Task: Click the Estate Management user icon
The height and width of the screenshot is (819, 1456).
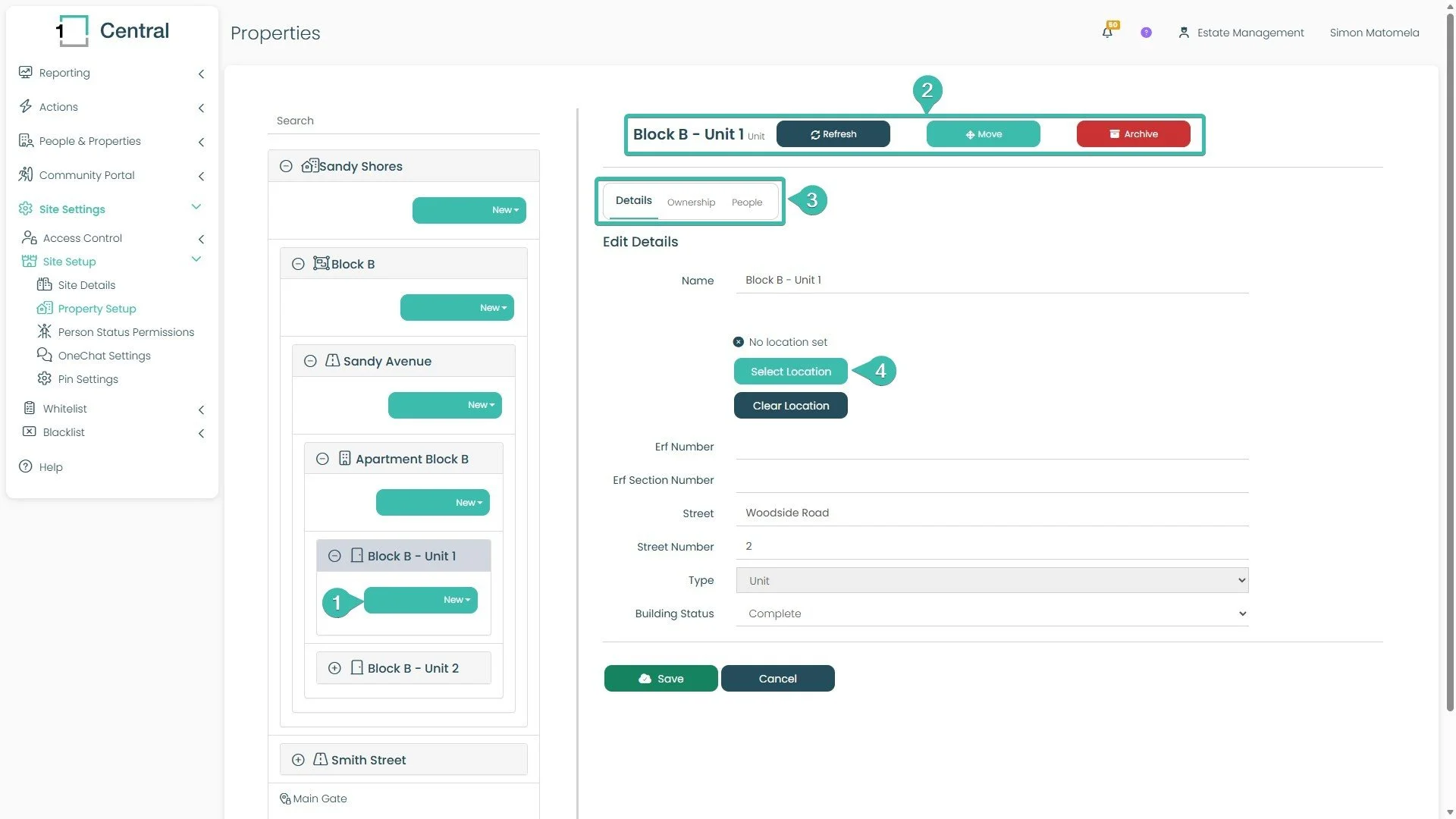Action: pyautogui.click(x=1183, y=33)
